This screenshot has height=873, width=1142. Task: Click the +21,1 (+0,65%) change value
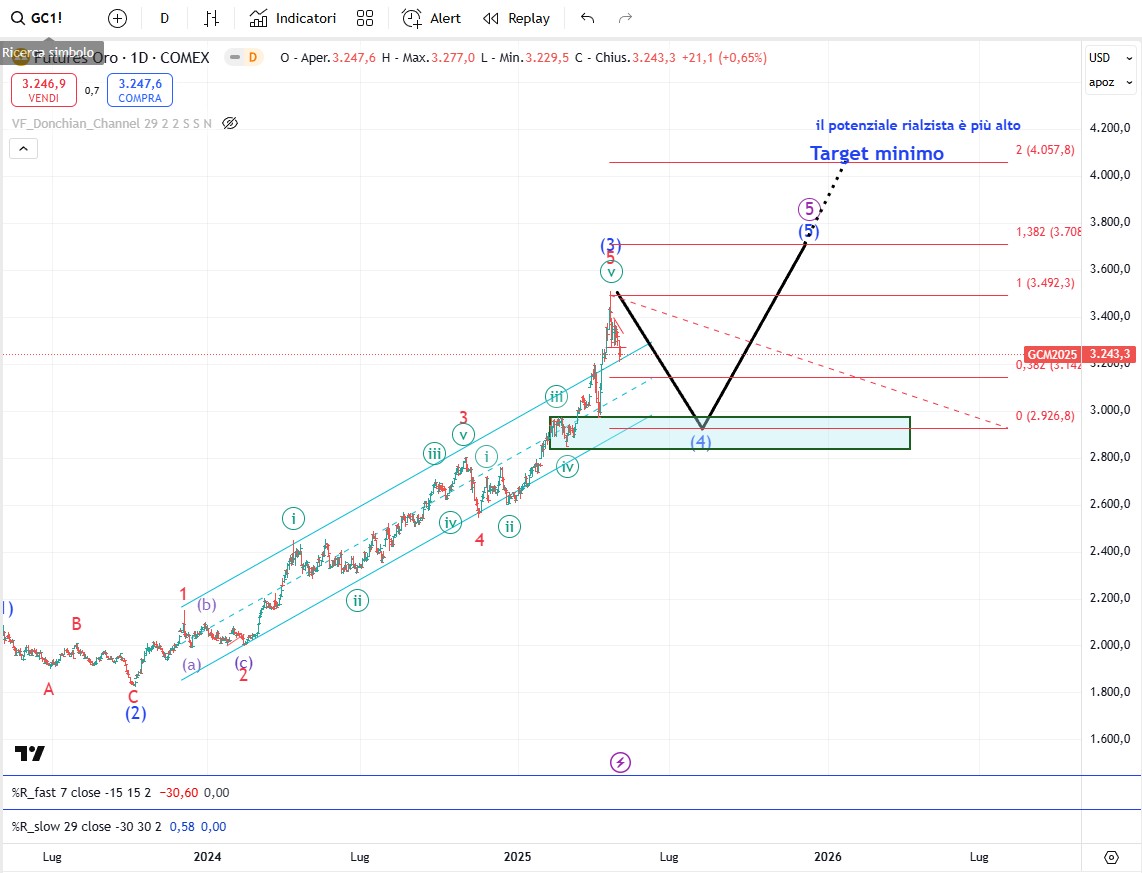click(724, 58)
